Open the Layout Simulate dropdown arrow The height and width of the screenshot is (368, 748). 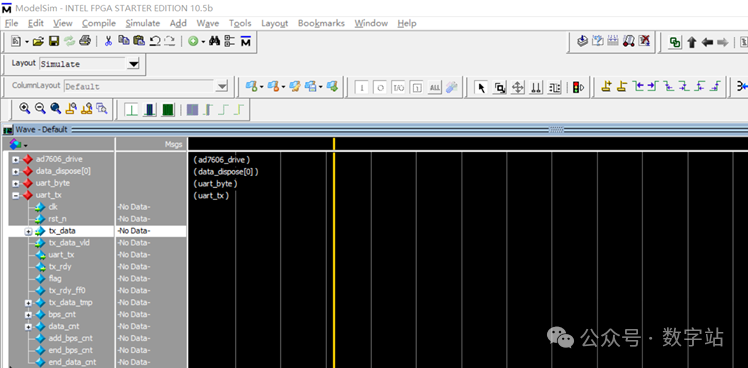(134, 64)
